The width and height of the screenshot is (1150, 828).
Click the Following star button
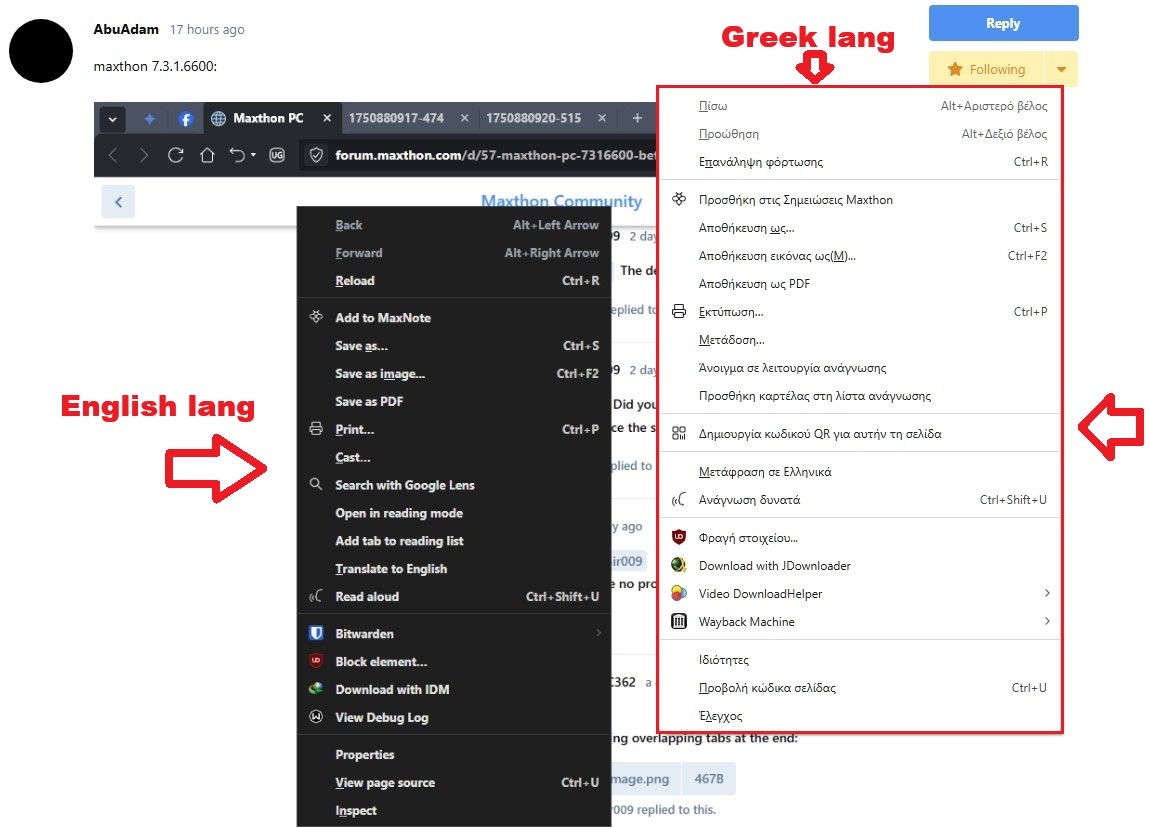(x=986, y=69)
